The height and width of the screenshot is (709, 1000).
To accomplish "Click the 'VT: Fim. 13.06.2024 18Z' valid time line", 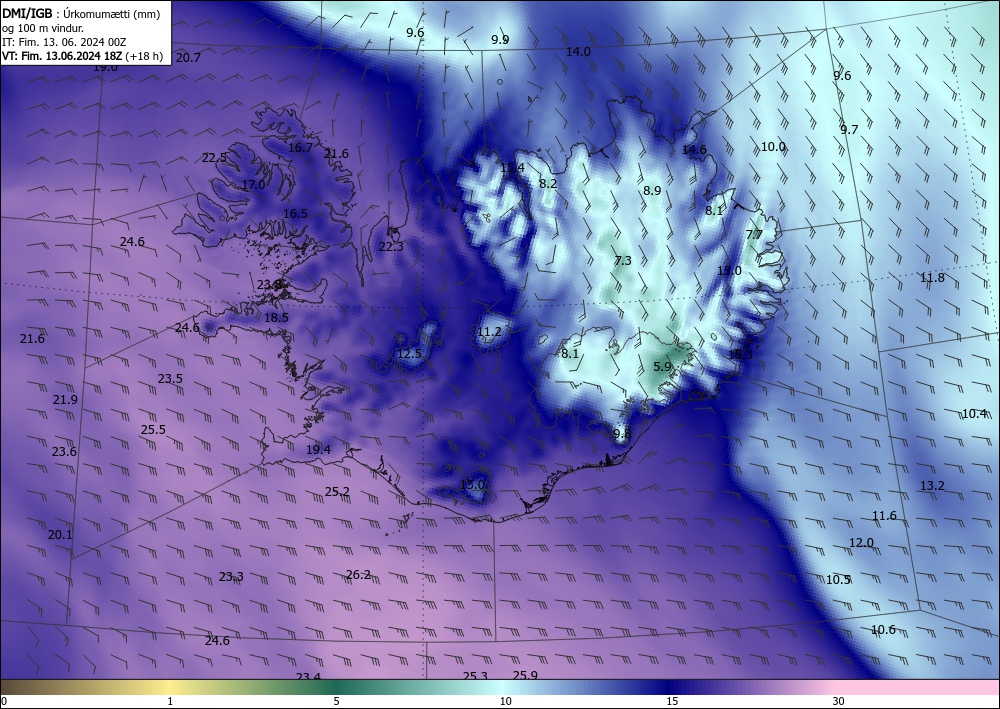I will click(x=62, y=56).
